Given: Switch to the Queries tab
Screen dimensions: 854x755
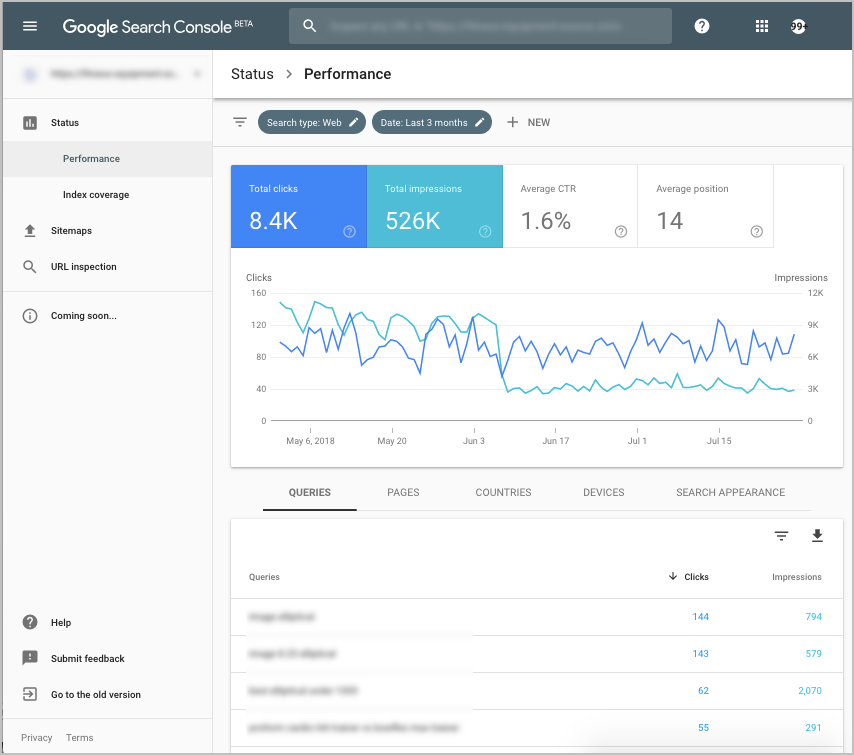Looking at the screenshot, I should click(309, 492).
